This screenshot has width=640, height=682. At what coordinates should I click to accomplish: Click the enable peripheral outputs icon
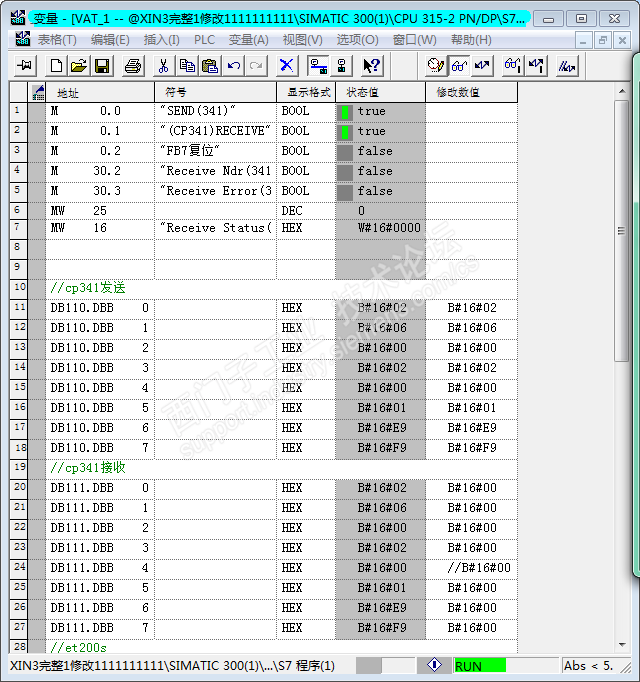[x=567, y=66]
